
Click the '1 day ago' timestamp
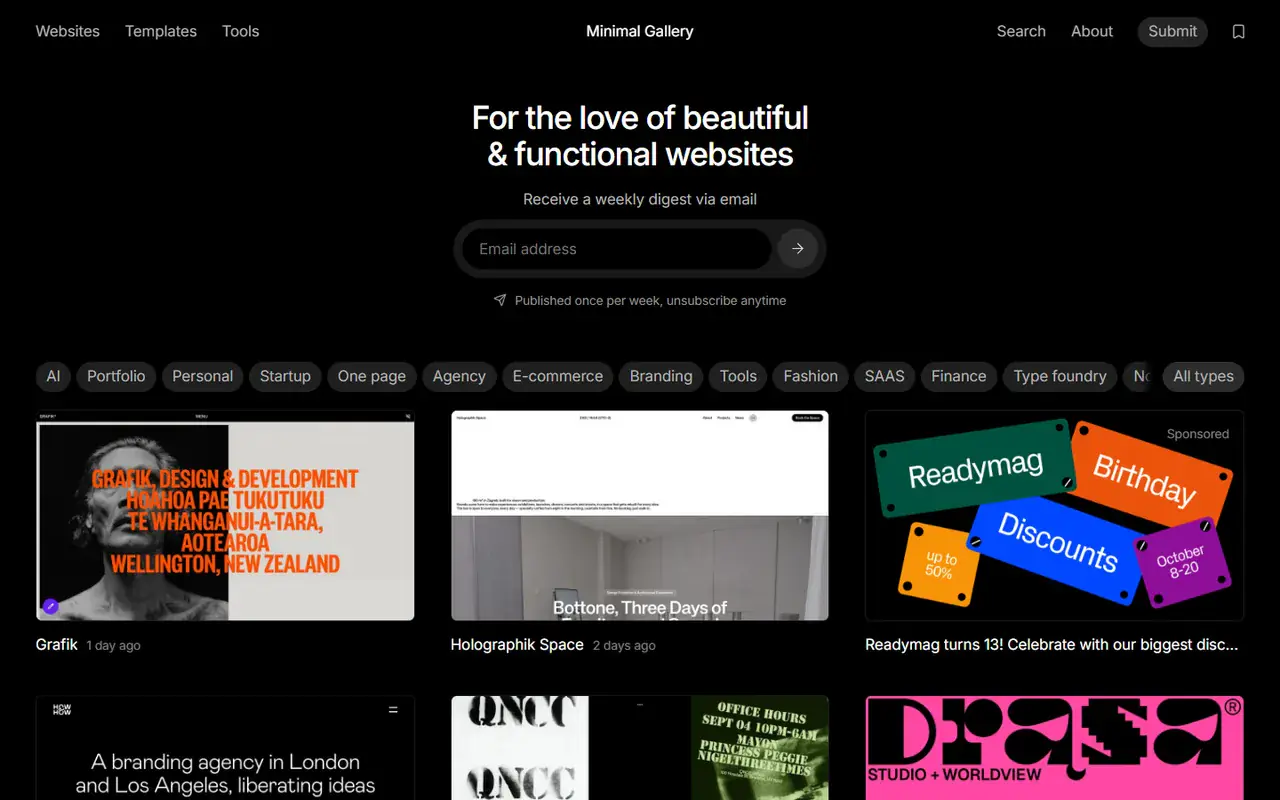click(x=114, y=646)
